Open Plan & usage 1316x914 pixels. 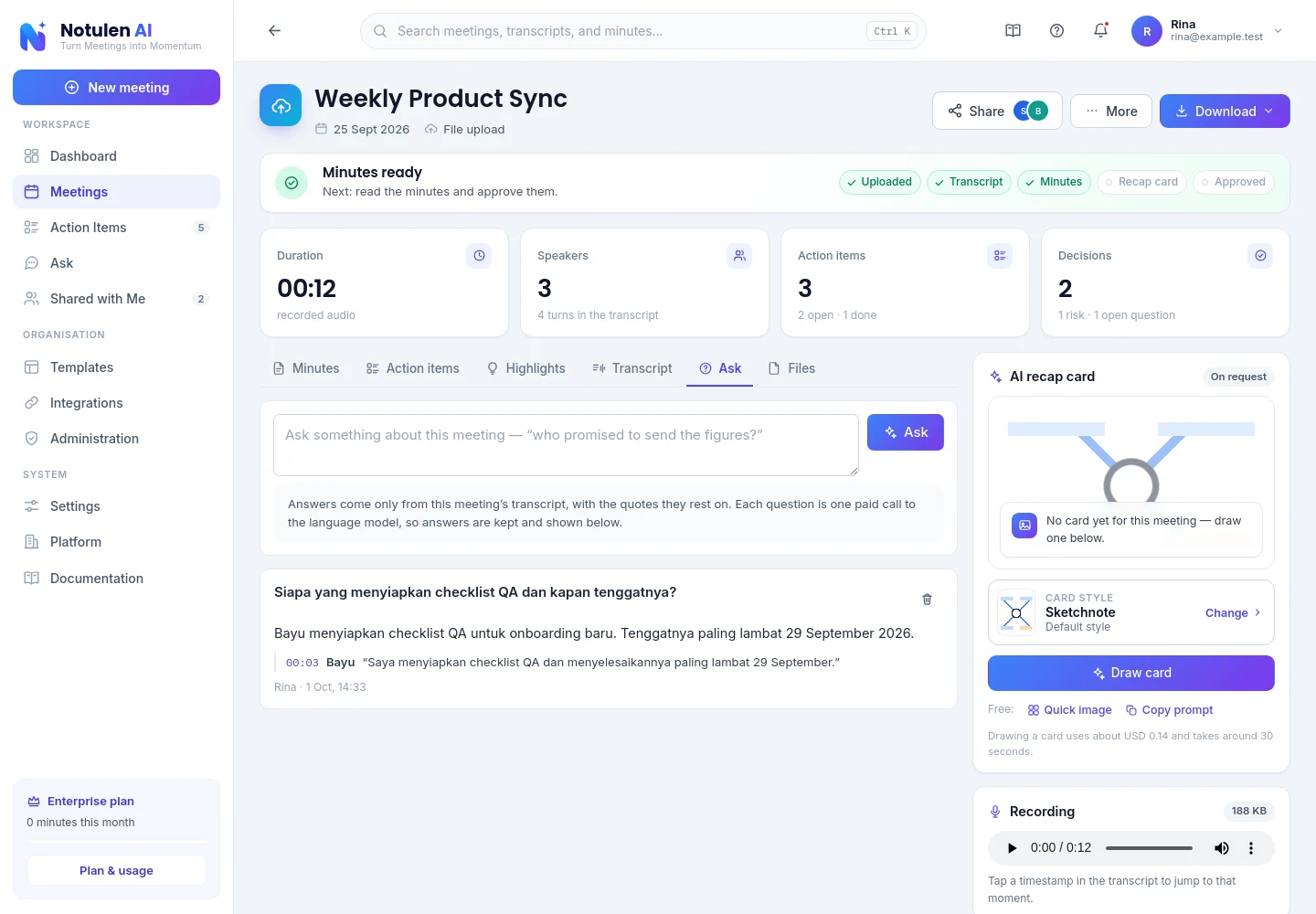pos(116,870)
